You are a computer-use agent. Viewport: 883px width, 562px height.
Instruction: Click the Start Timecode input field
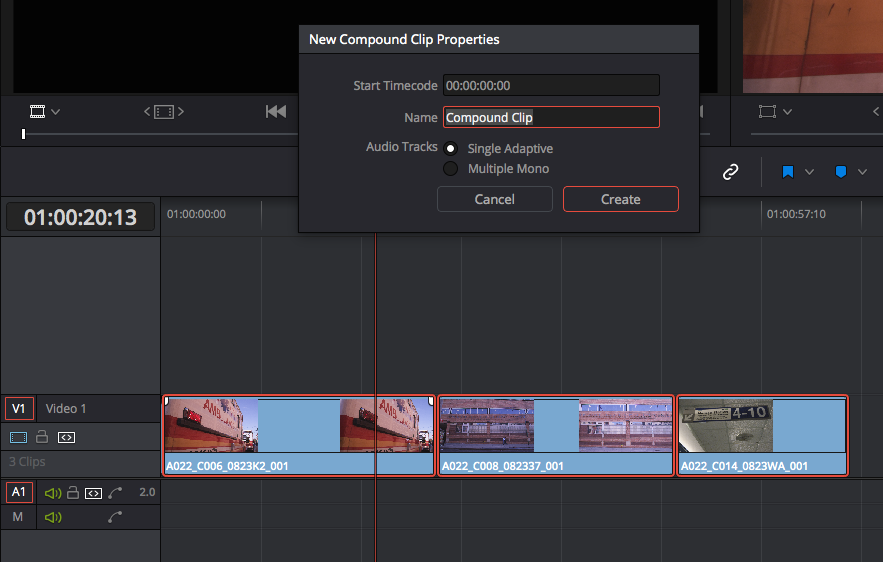coord(551,86)
